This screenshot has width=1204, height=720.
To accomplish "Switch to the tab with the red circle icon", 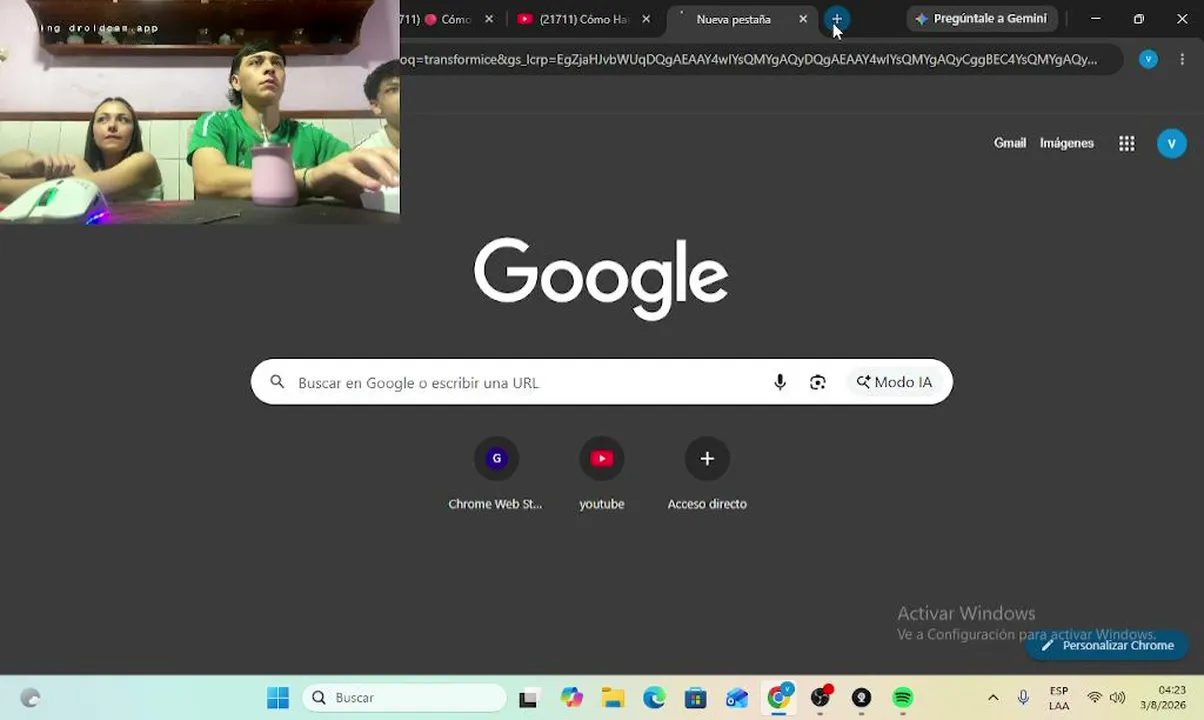I will click(447, 19).
